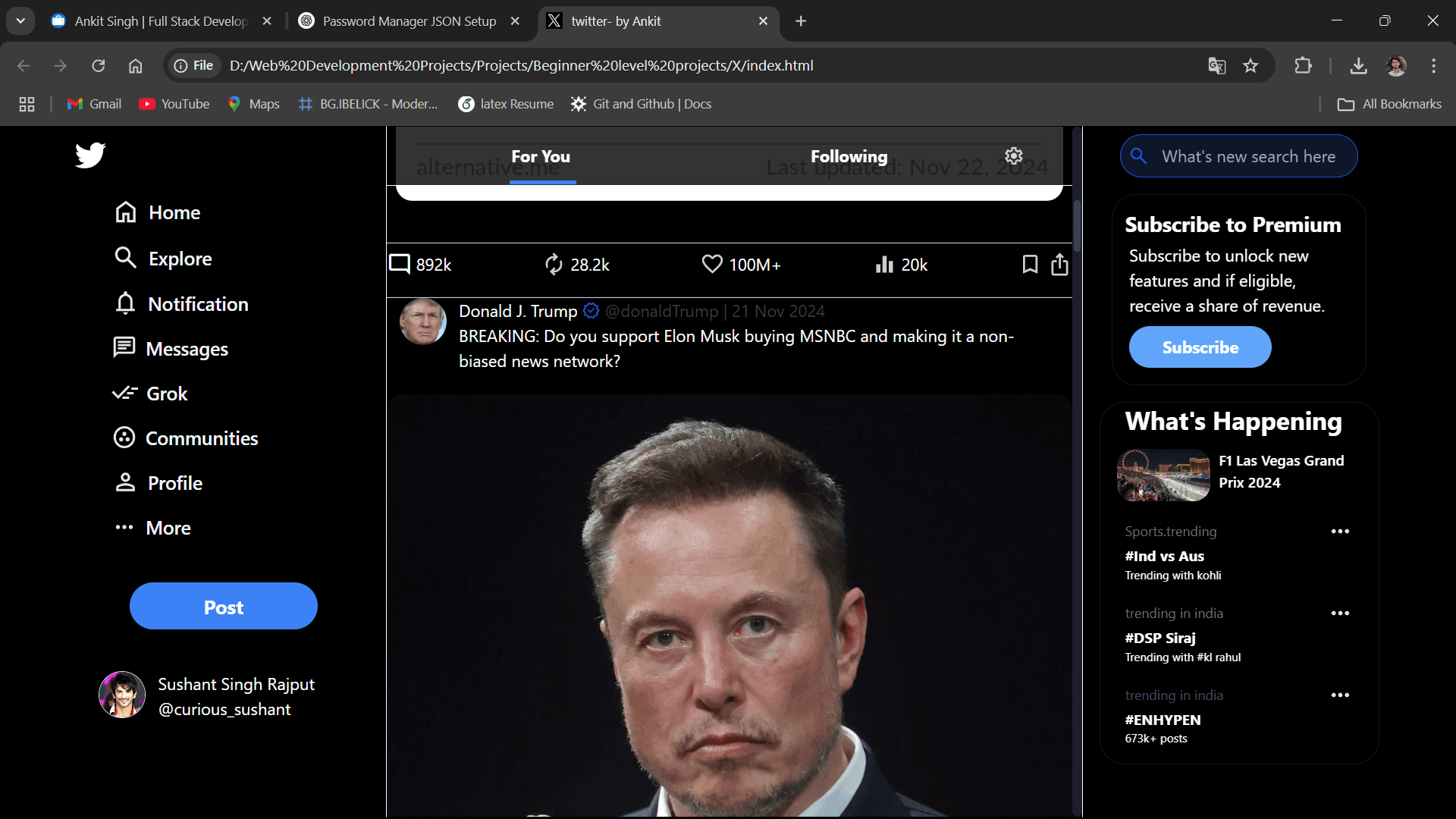1456x819 pixels.
Task: Click the @donaldTrump handle
Action: pyautogui.click(x=661, y=311)
